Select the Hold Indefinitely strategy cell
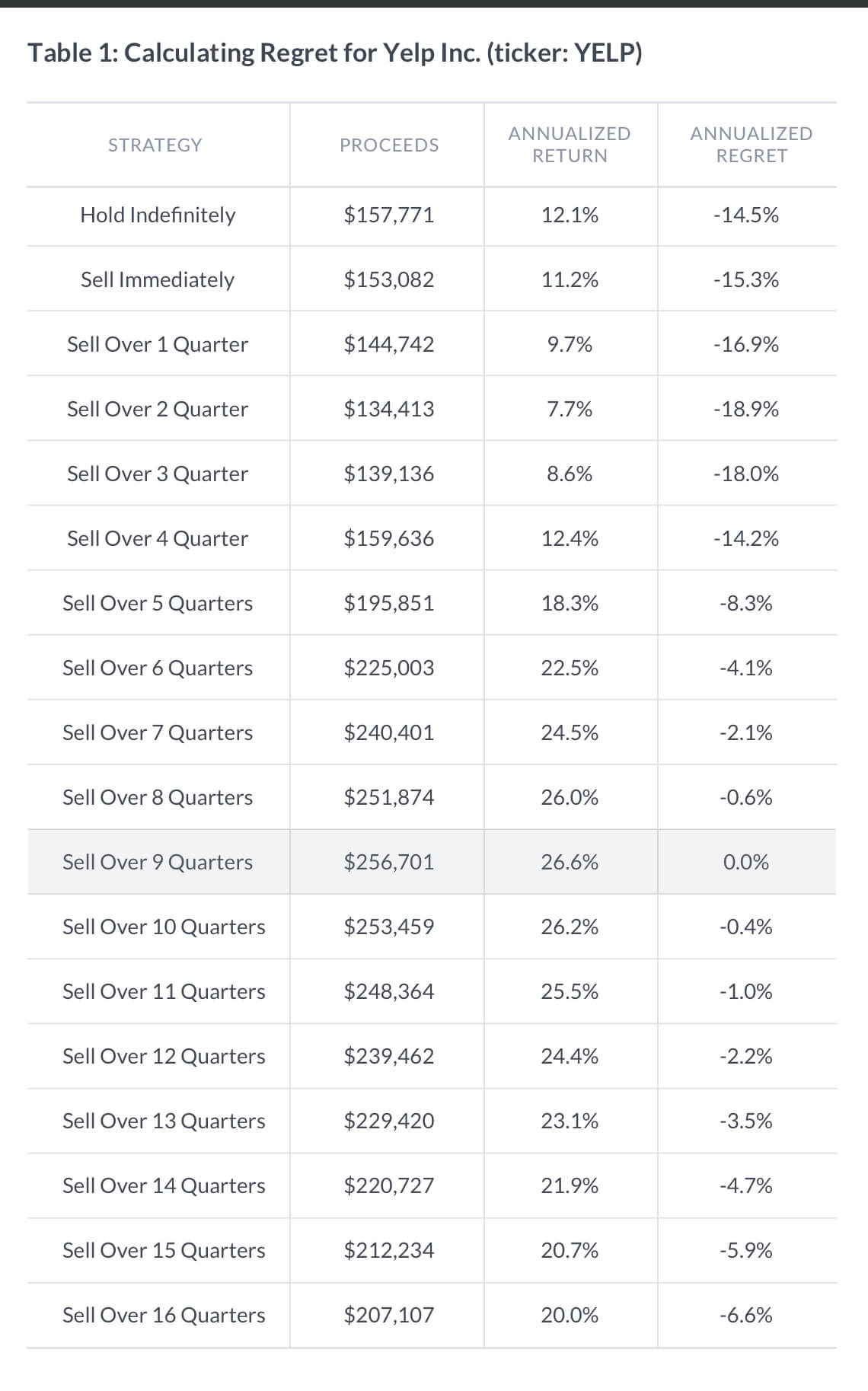This screenshot has width=868, height=1391. (x=158, y=215)
